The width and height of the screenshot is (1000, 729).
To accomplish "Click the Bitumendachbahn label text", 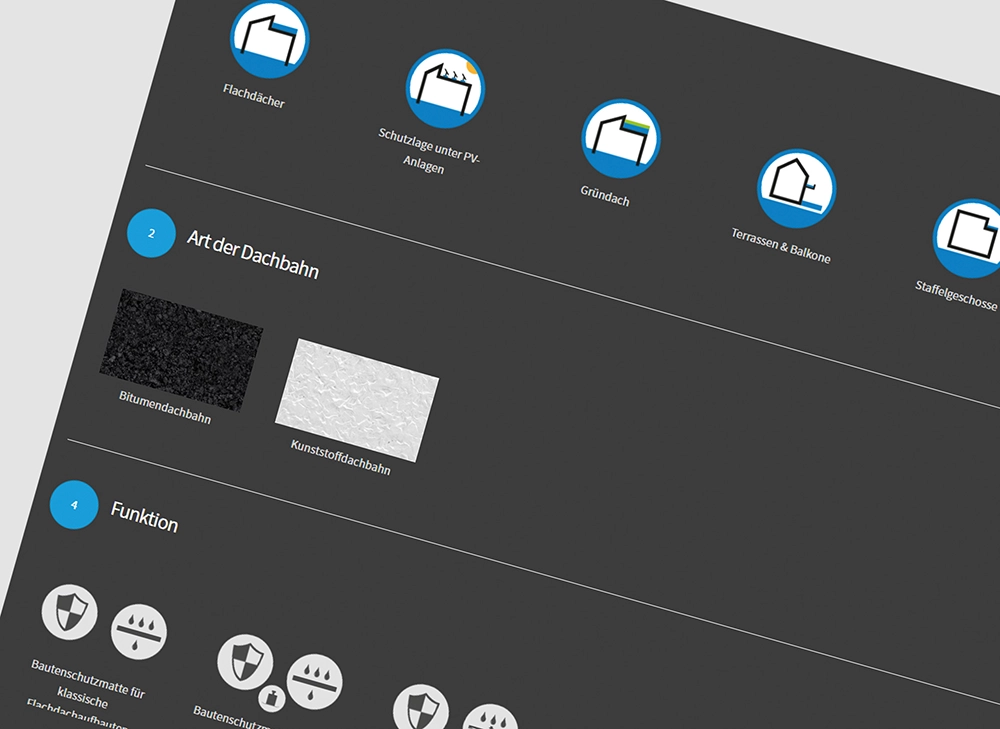I will [x=165, y=407].
